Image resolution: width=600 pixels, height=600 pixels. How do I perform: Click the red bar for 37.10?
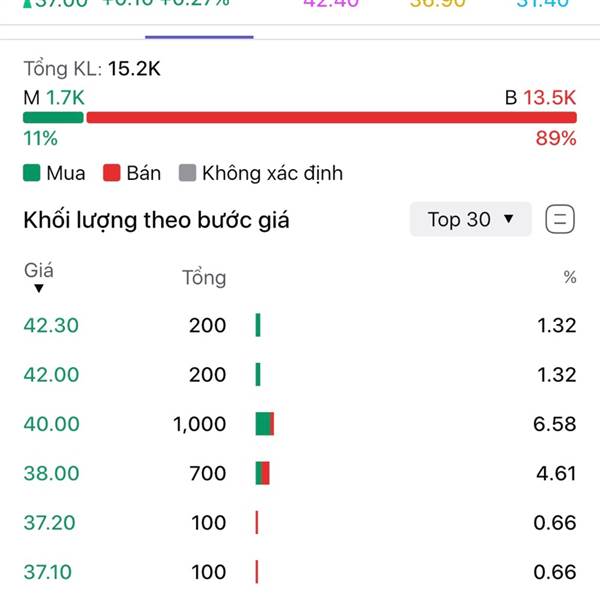[257, 572]
